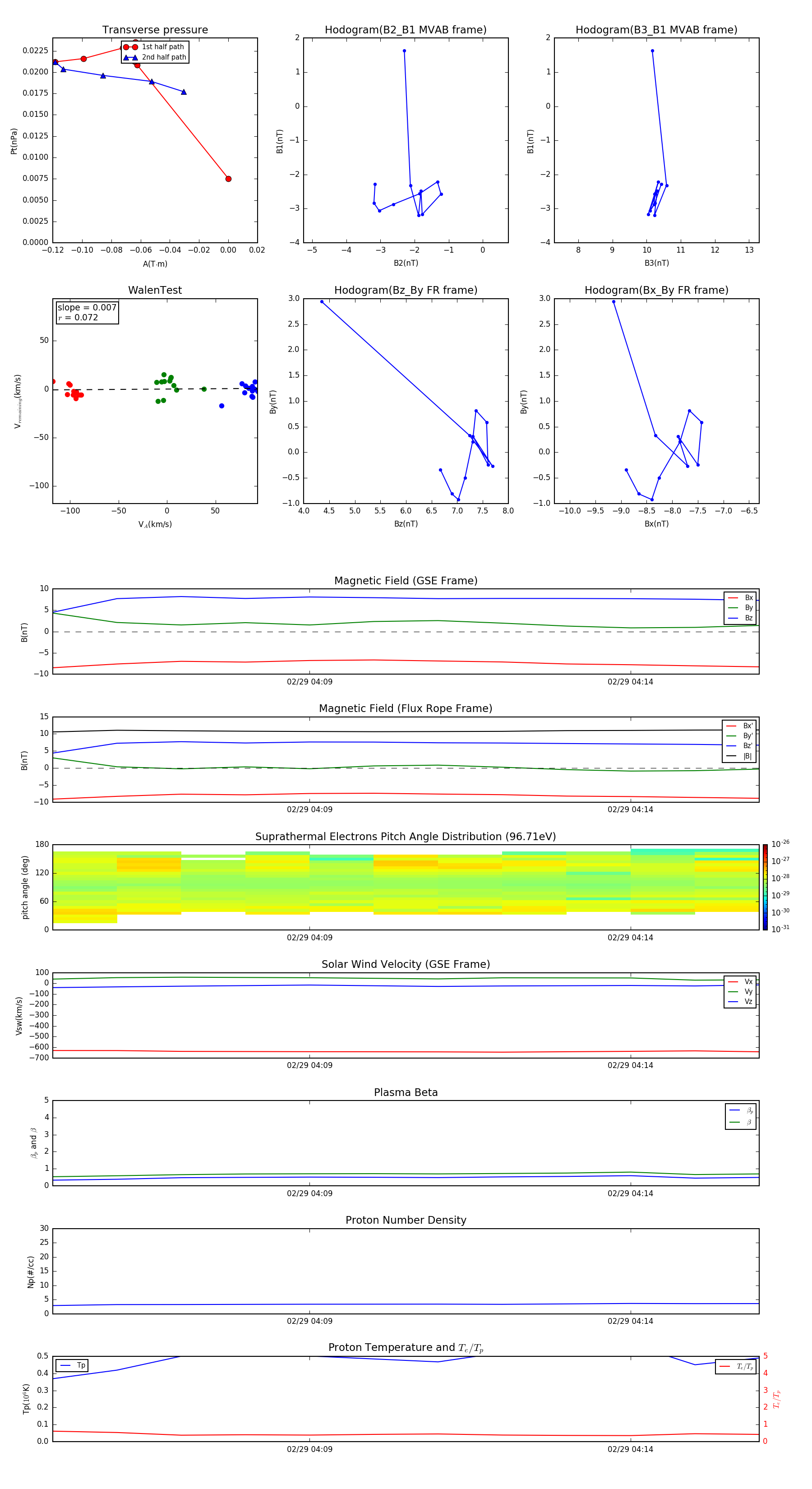Click the "Np(#/cc)" y-axis label
The image size is (812, 1489).
[31, 1272]
